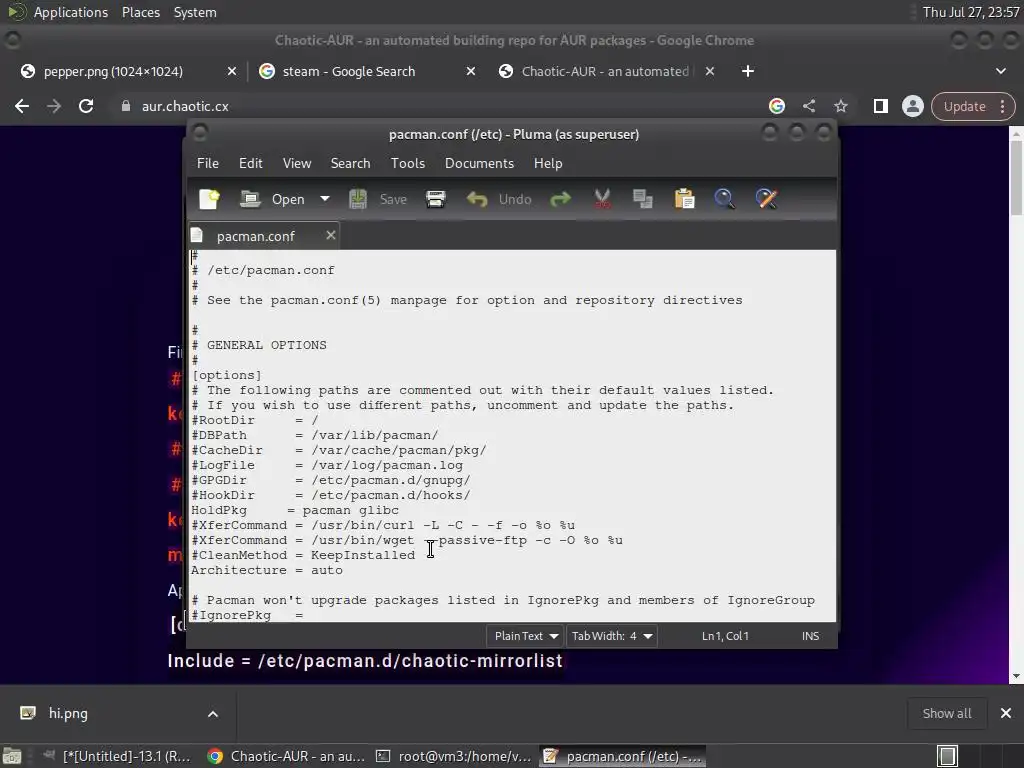Click Chrome forward arrow

point(54,106)
